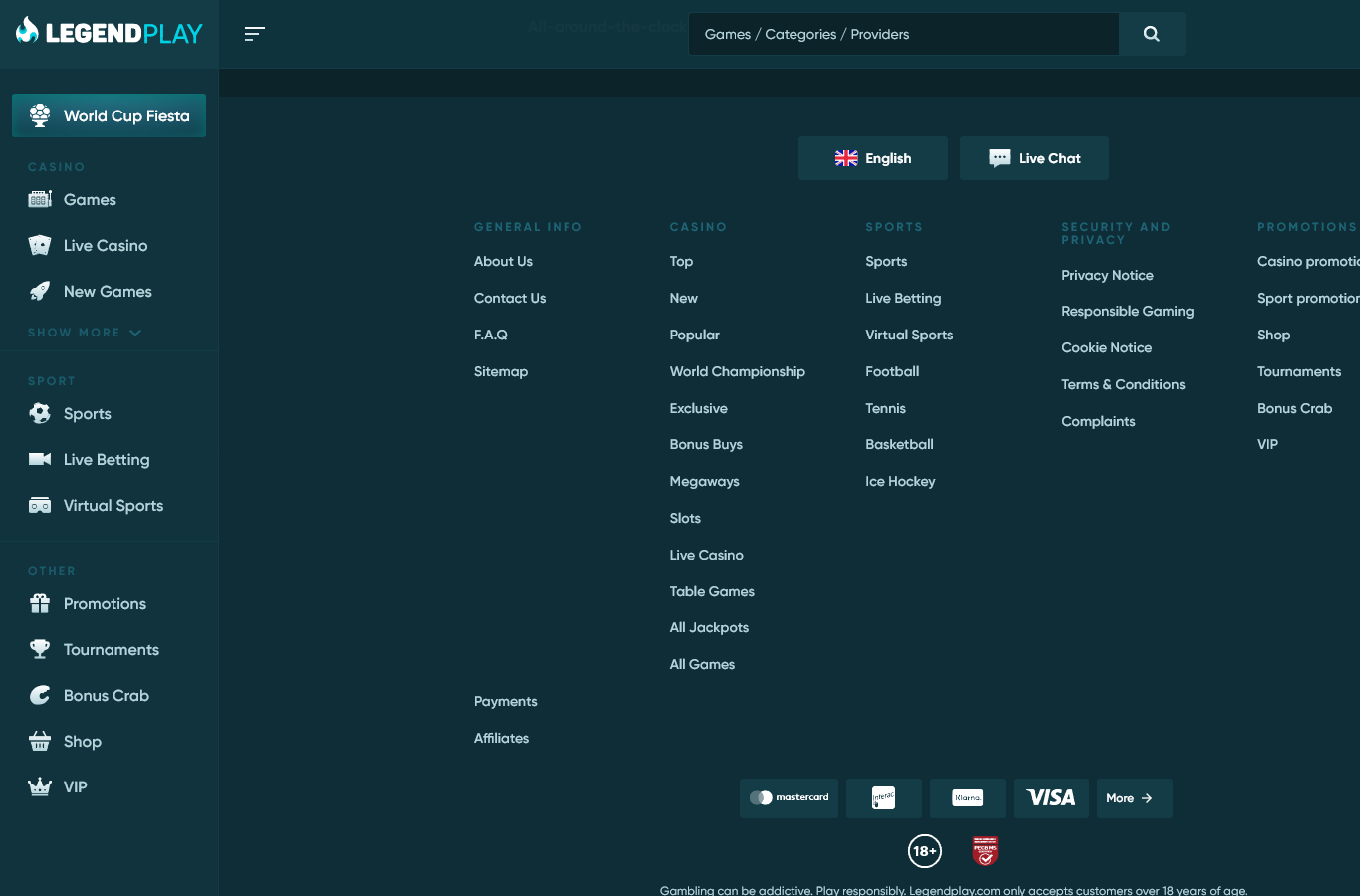Open the Virtual Sports footer link under Sports
The width and height of the screenshot is (1360, 896).
tap(909, 335)
